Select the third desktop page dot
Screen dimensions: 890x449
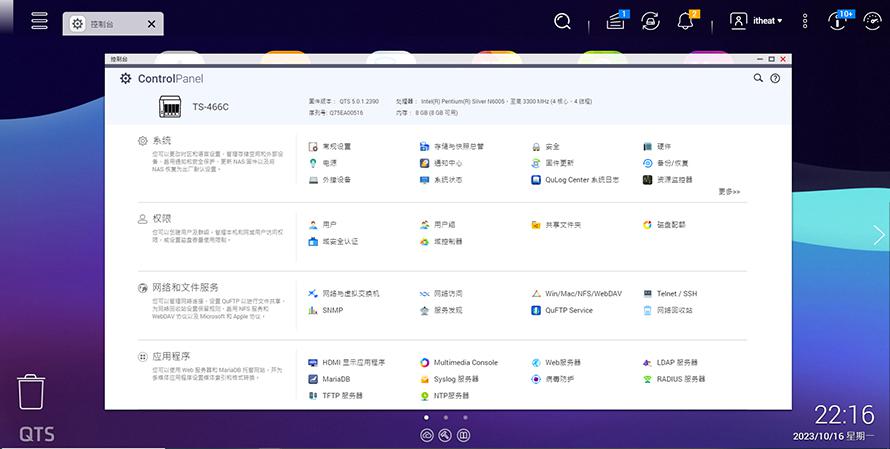pos(465,417)
